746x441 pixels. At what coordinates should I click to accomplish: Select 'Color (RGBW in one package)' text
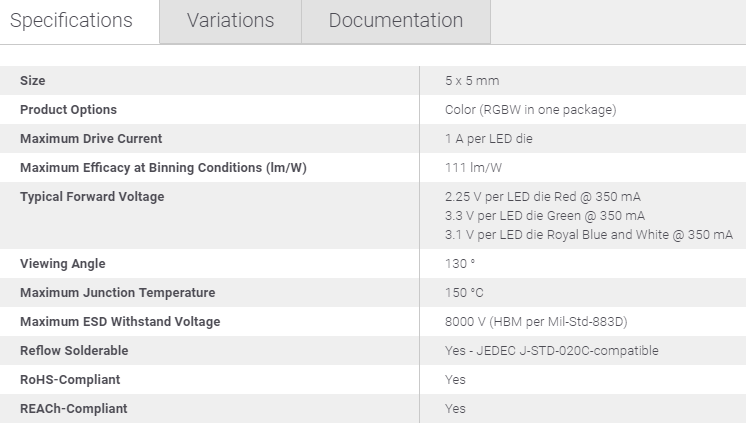[x=530, y=110]
